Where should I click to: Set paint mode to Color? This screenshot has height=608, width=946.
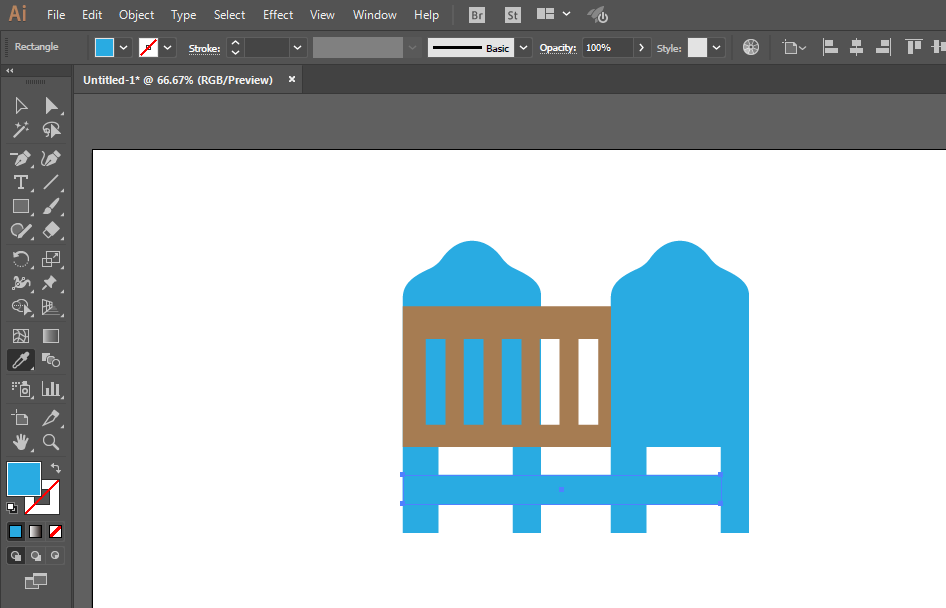(16, 531)
